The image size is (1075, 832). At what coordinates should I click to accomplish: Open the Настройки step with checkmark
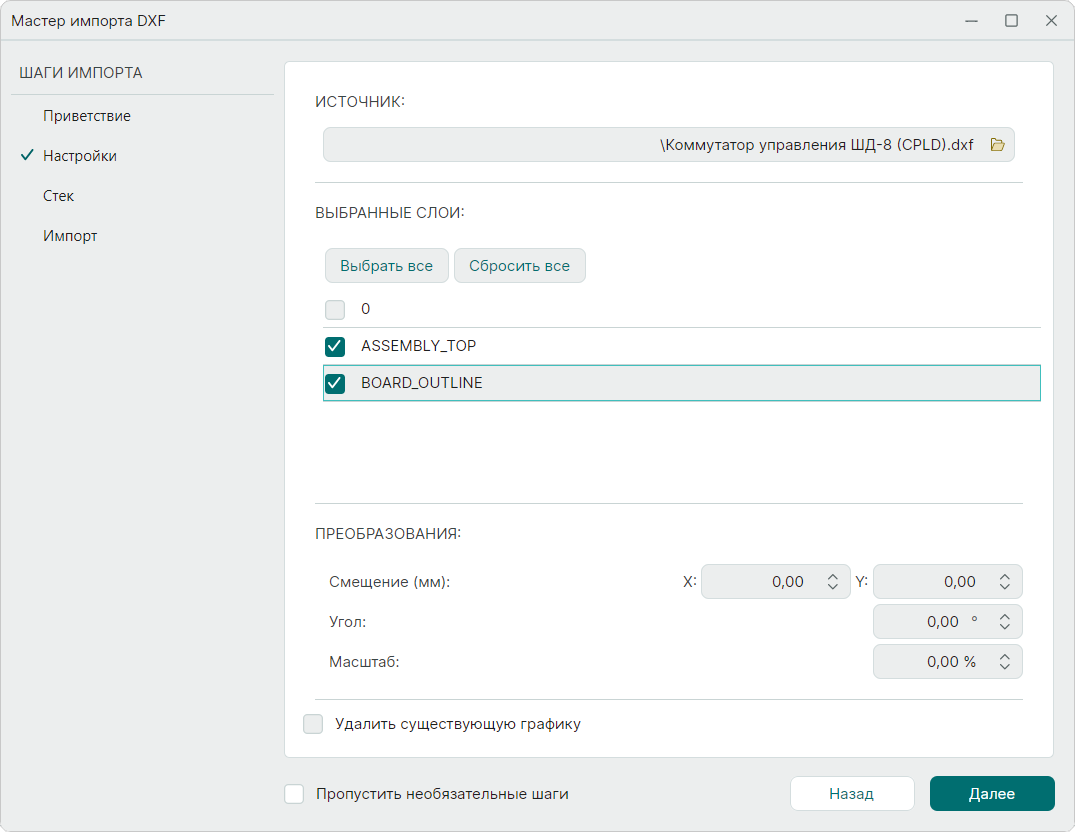tap(80, 156)
